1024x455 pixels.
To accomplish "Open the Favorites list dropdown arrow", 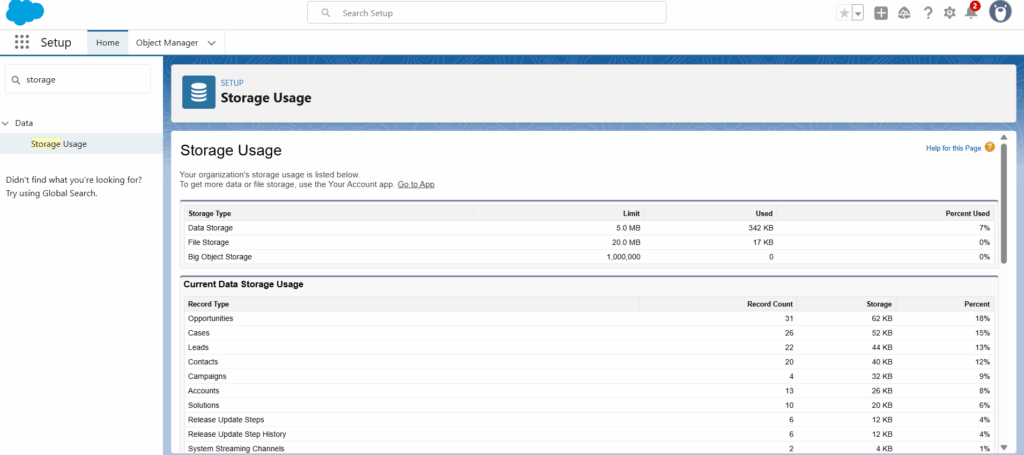I will tap(858, 13).
